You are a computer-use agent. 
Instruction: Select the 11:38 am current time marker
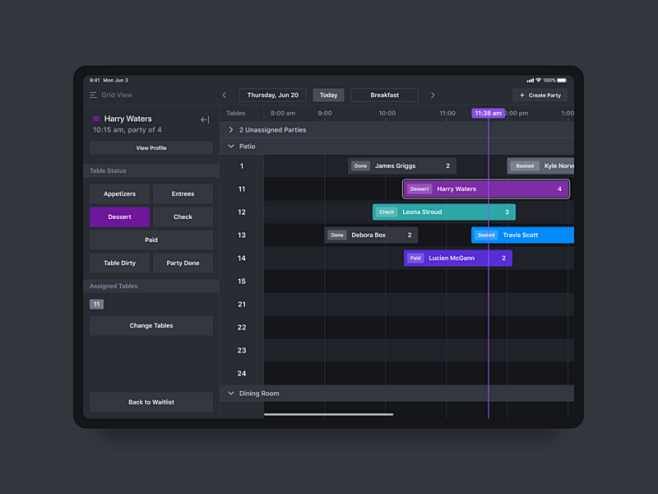click(x=488, y=113)
